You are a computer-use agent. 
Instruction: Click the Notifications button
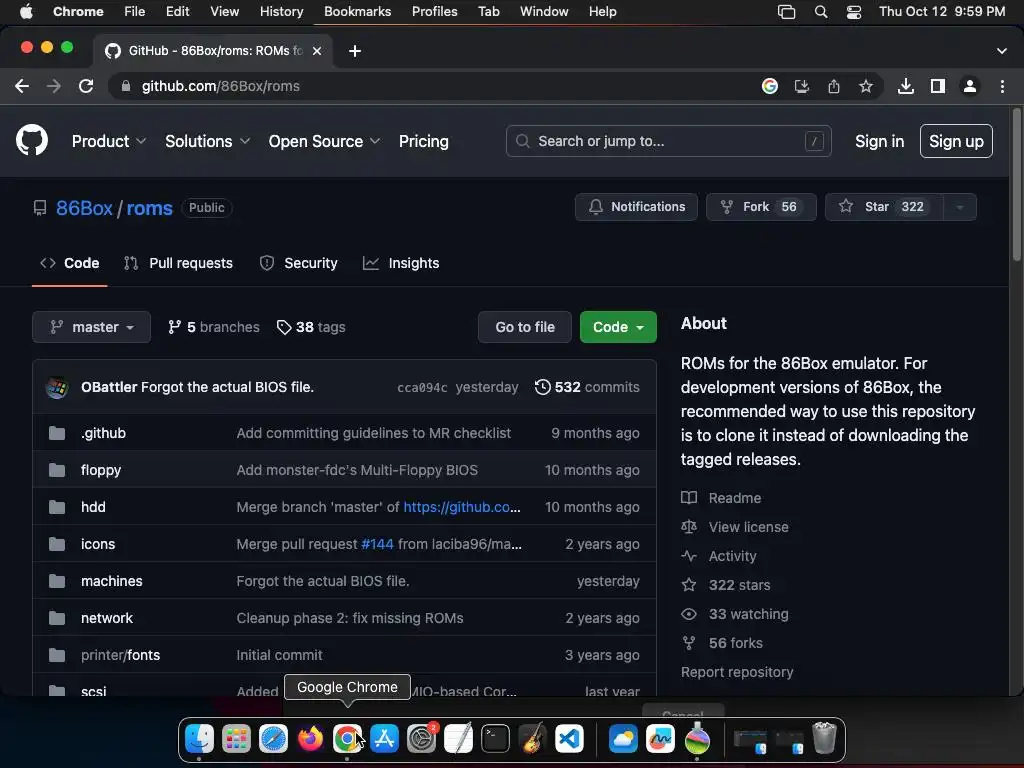point(636,207)
